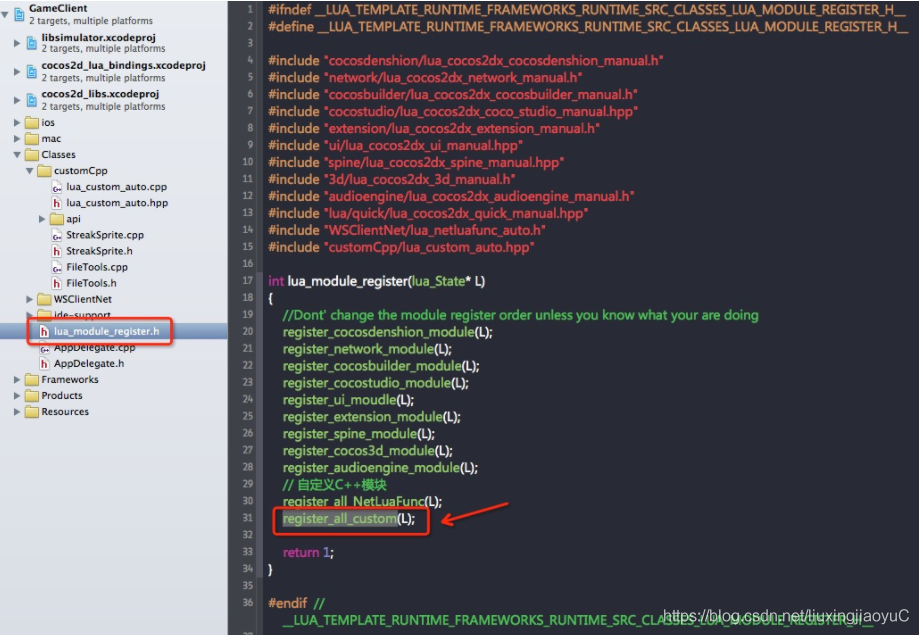919x635 pixels.
Task: Click line number 33 in gutter
Action: [x=247, y=552]
